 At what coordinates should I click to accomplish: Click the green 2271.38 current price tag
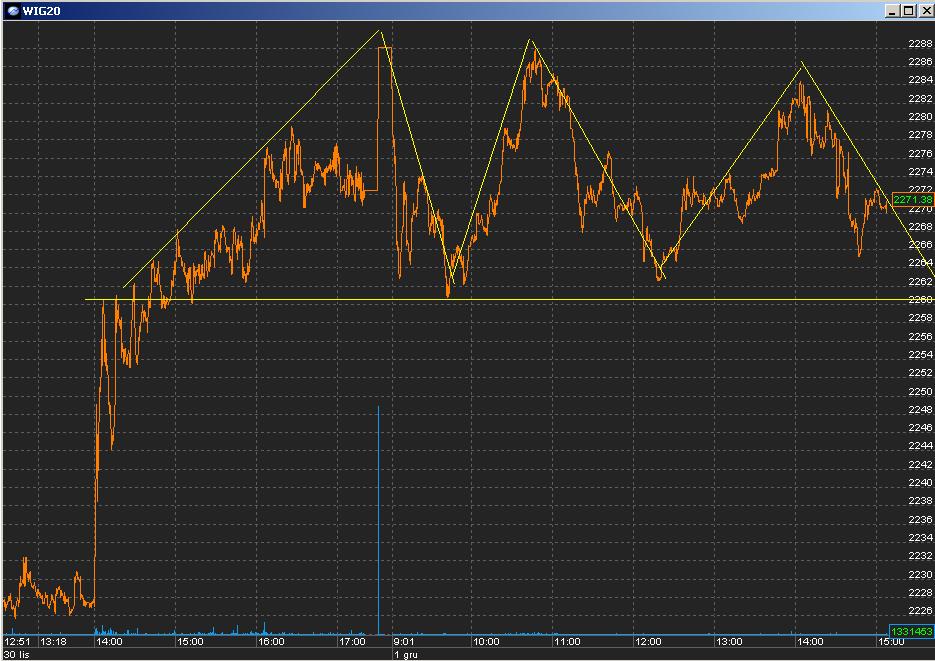(912, 200)
